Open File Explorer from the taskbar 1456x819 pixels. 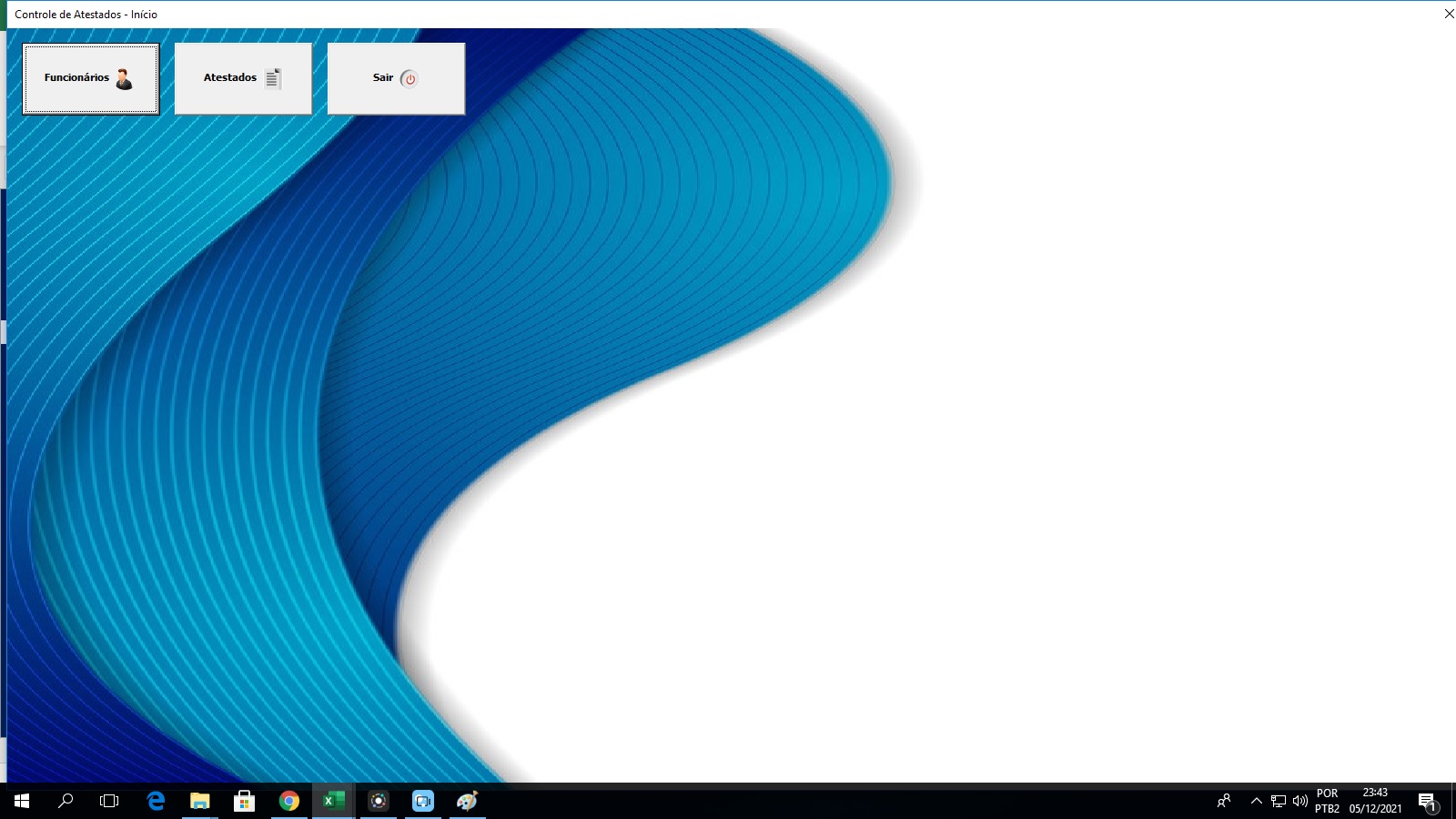(x=200, y=801)
